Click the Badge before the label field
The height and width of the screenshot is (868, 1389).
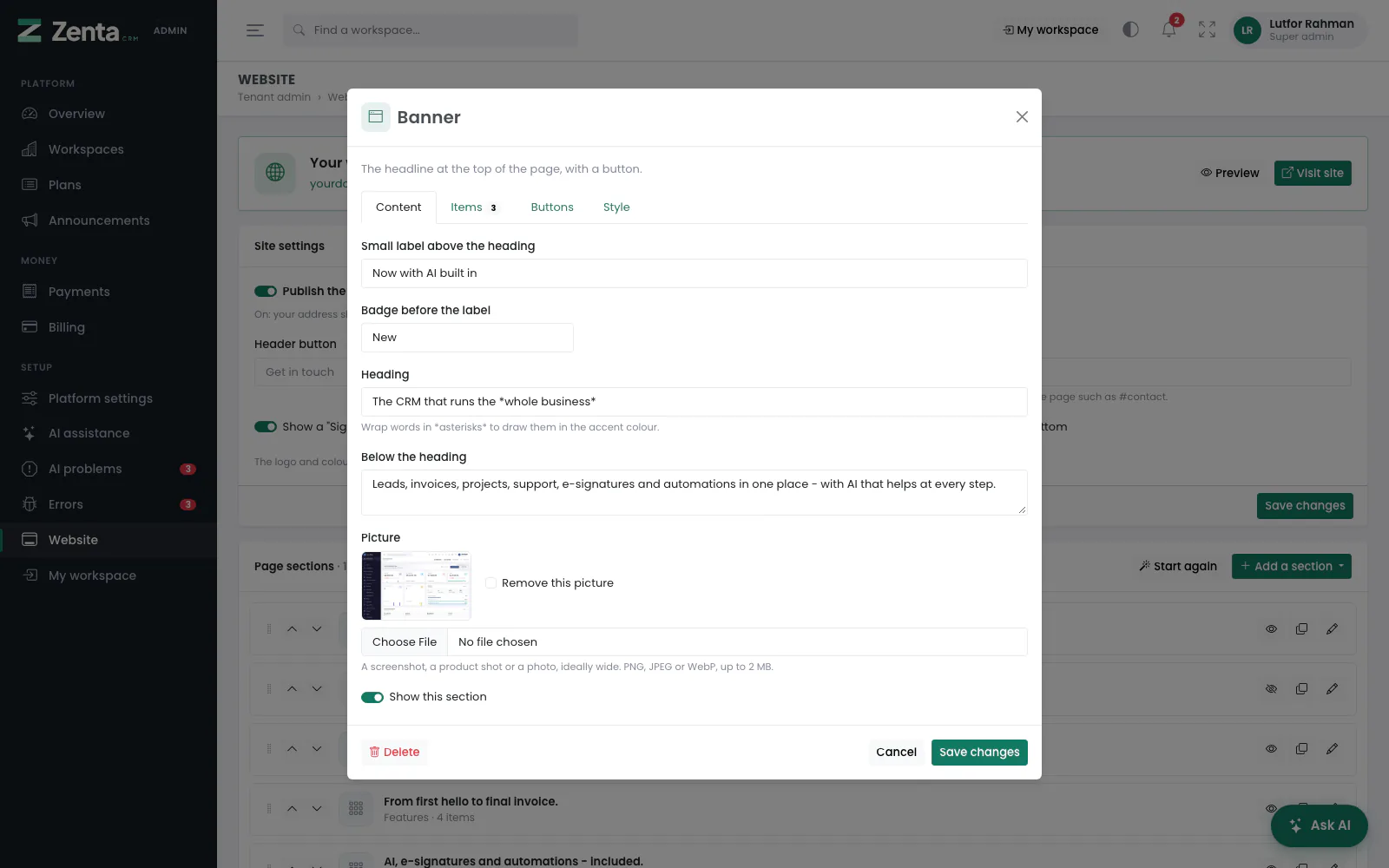(467, 338)
